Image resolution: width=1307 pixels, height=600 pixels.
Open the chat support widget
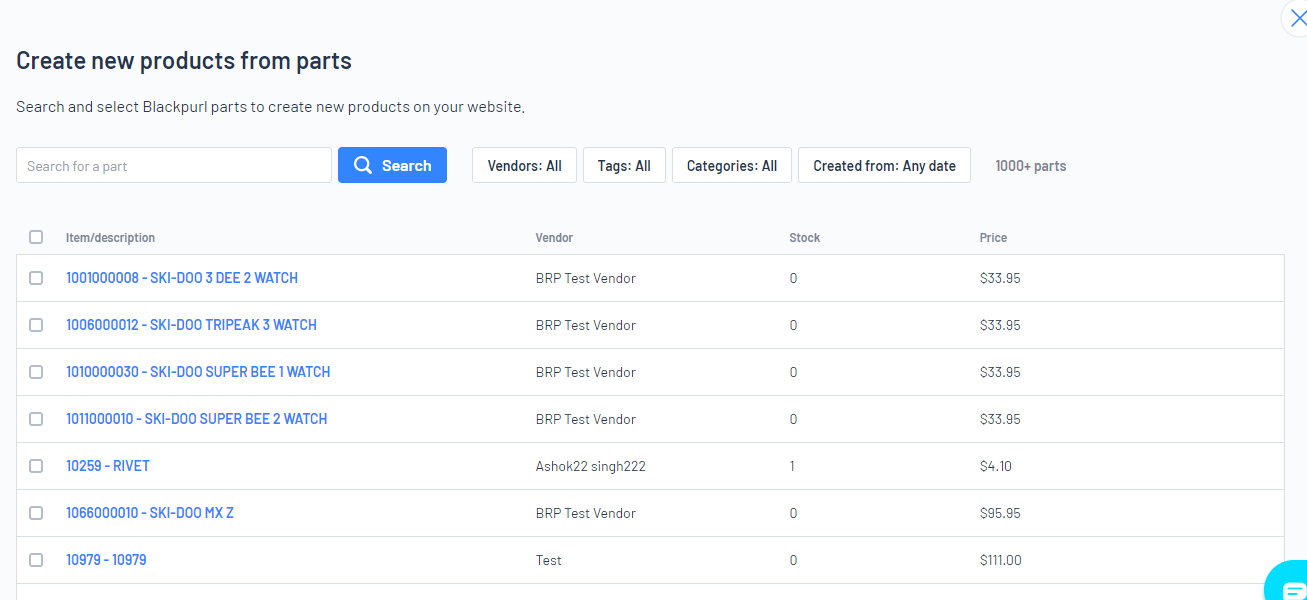(1290, 585)
